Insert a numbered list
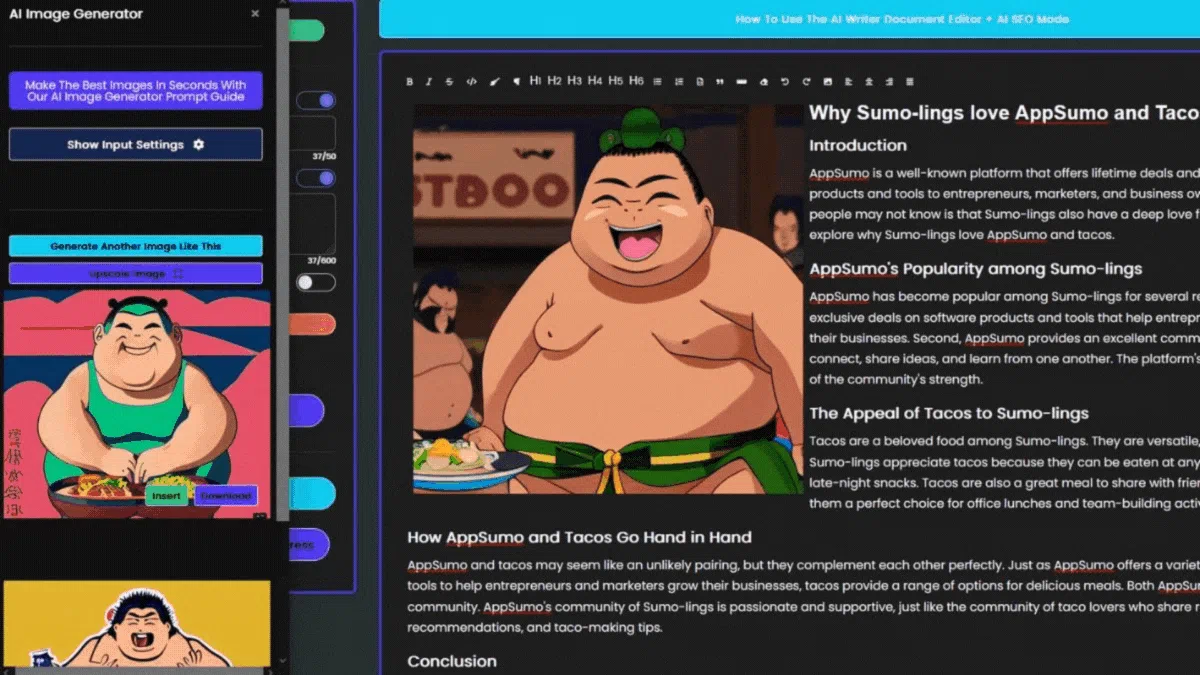 (679, 81)
